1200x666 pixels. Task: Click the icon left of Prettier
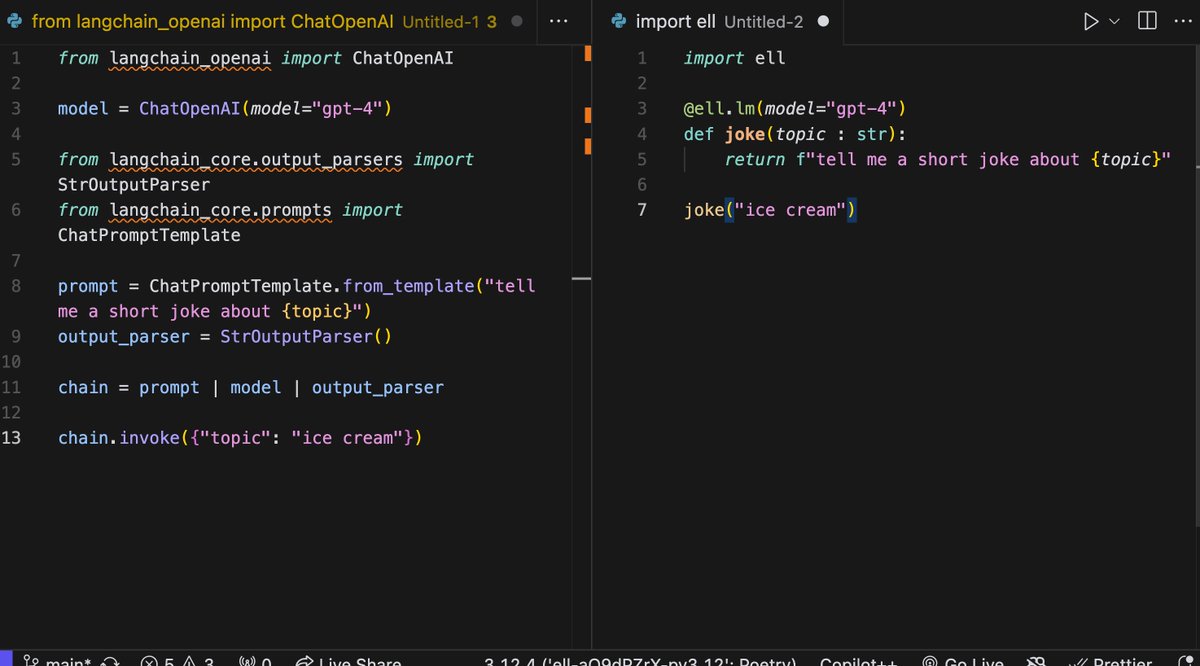tap(1035, 660)
